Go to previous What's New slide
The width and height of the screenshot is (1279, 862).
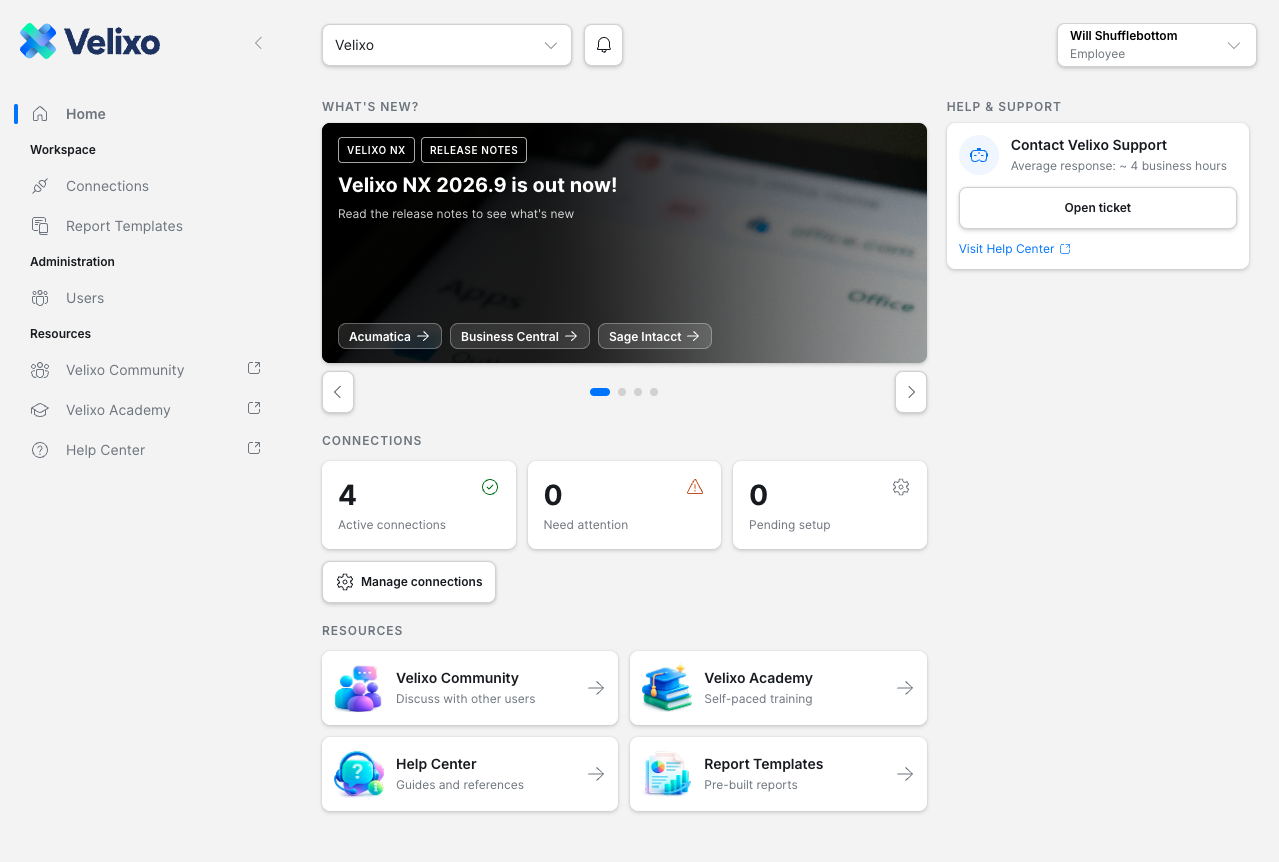[338, 392]
